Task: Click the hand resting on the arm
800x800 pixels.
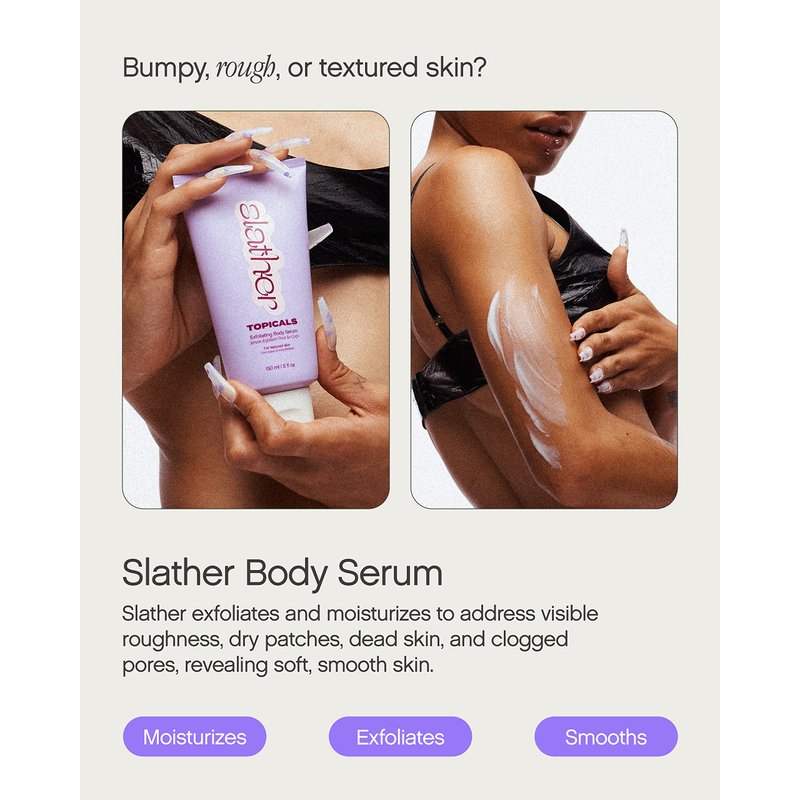Action: 620,327
